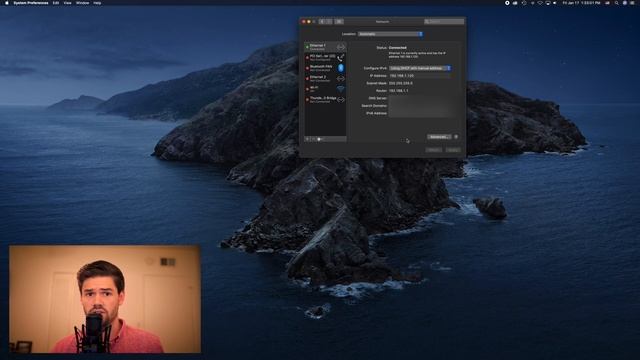Click the help question mark button

[x=456, y=137]
